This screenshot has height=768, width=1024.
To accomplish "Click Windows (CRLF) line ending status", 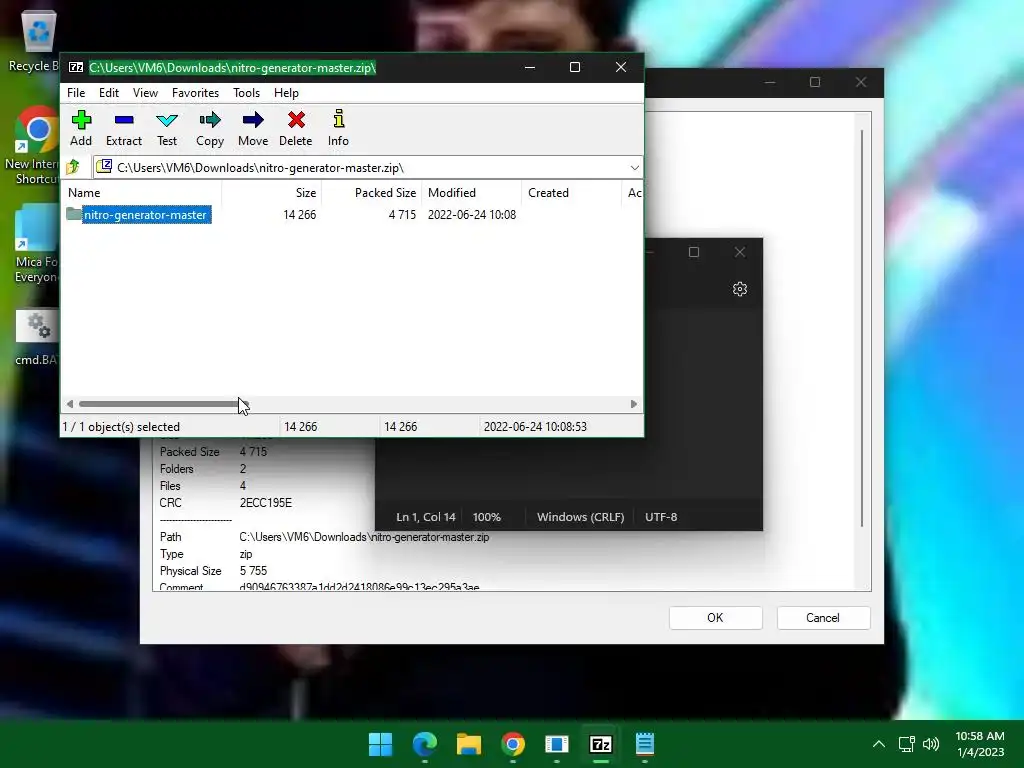I will [581, 517].
